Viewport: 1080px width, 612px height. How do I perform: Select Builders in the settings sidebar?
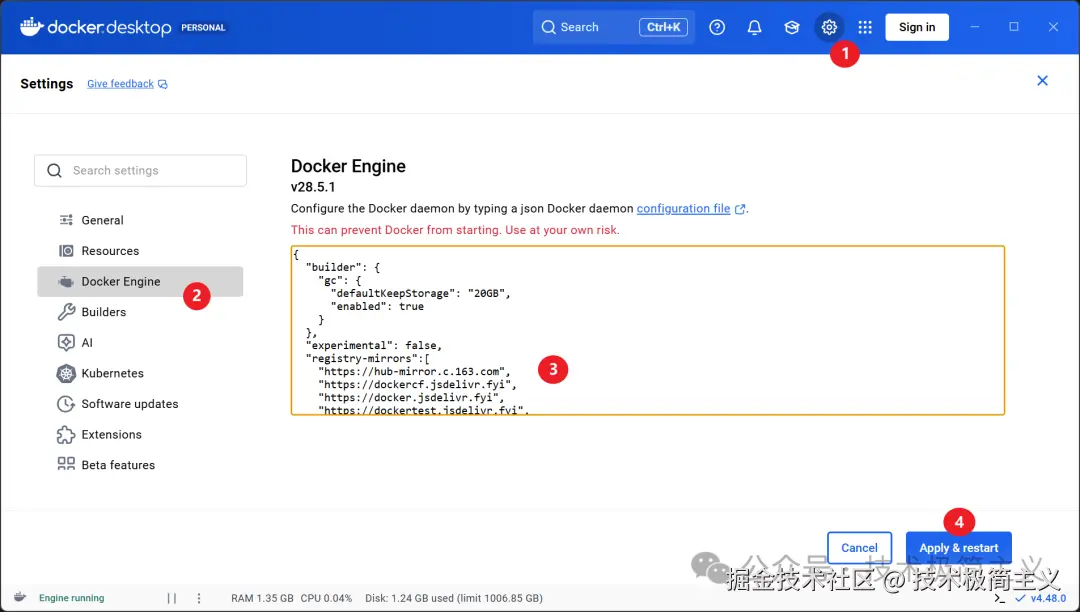(140, 312)
